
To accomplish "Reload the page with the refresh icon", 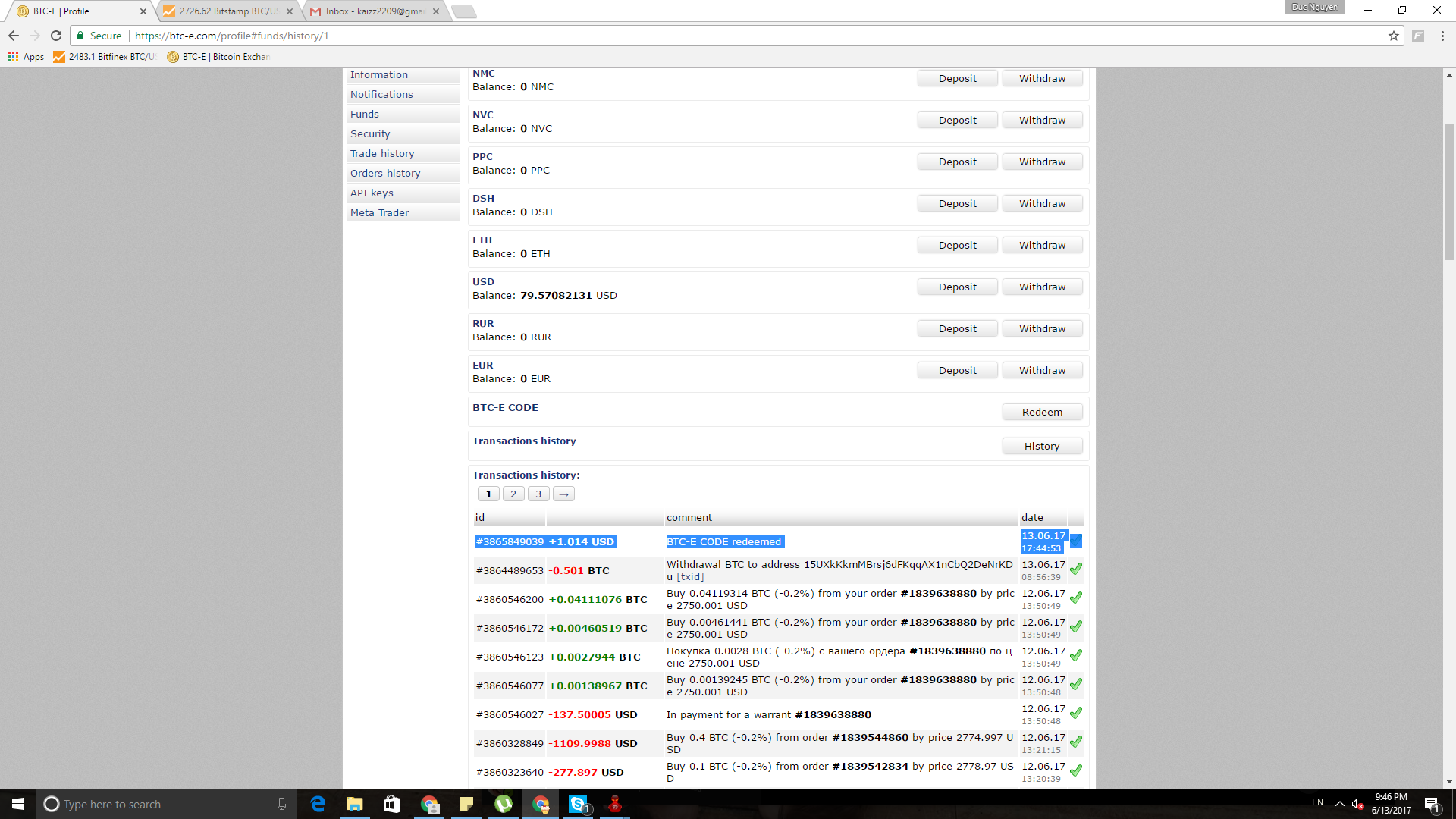I will (56, 36).
